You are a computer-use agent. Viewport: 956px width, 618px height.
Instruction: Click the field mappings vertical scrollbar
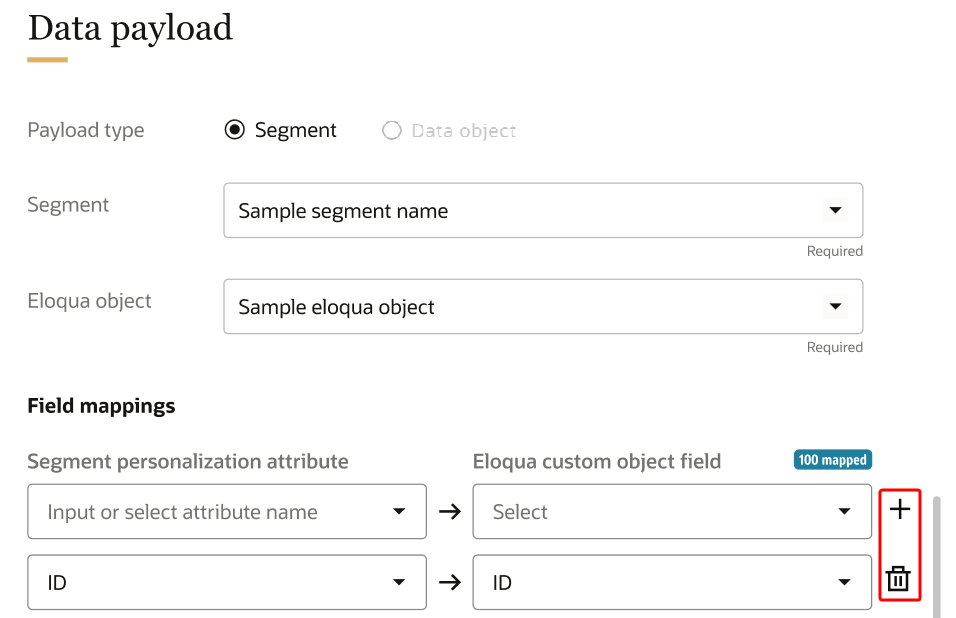937,556
